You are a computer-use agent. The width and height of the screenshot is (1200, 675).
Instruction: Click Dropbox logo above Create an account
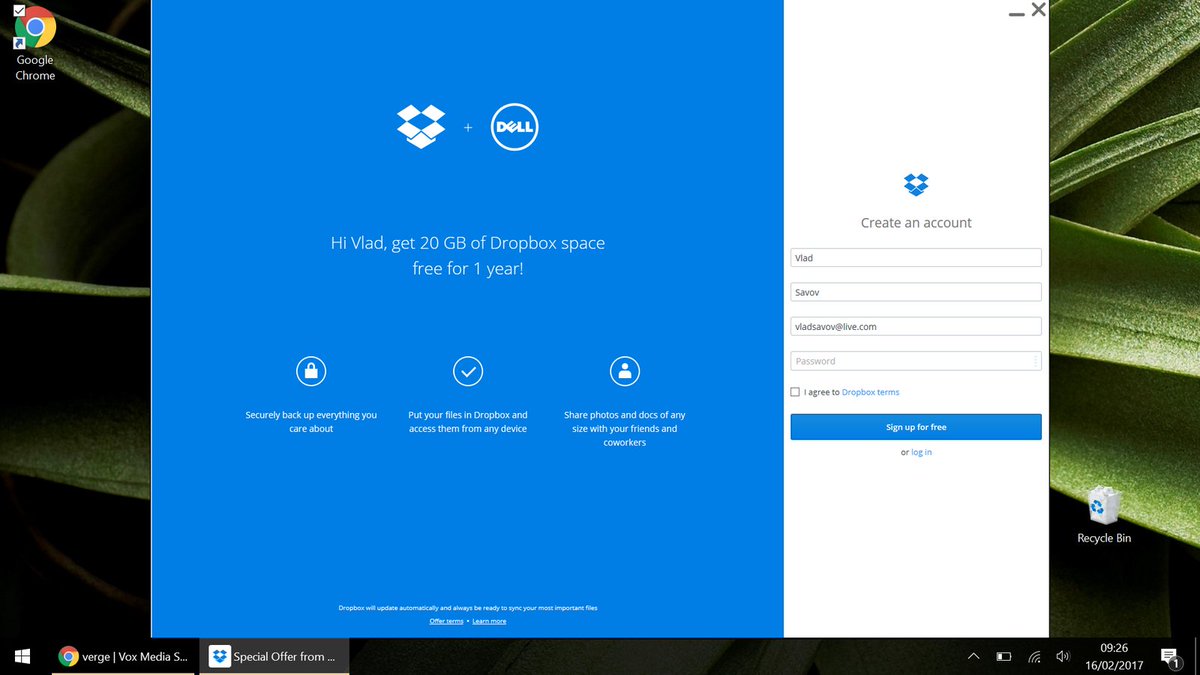coord(916,184)
